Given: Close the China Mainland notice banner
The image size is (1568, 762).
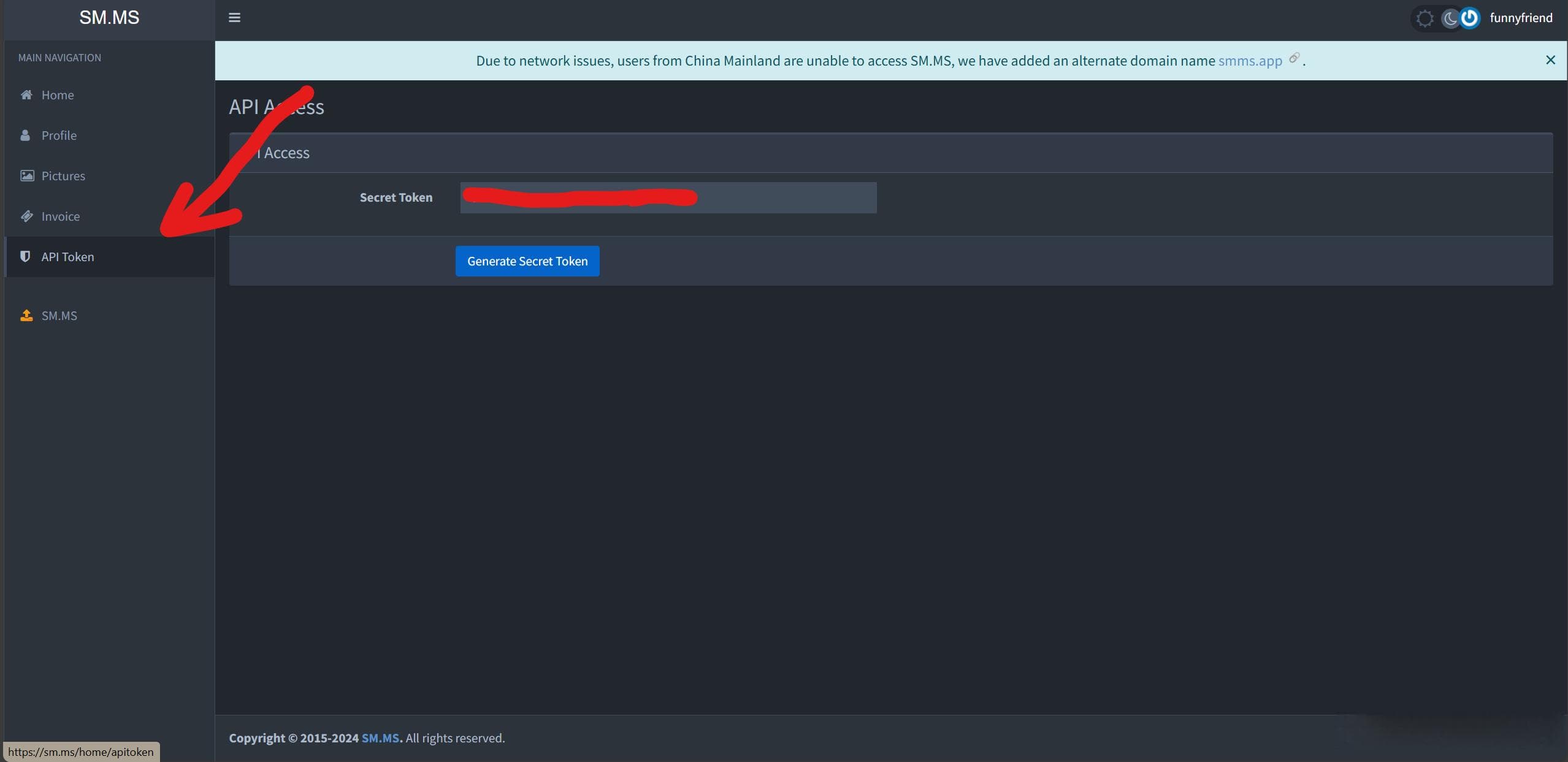Looking at the screenshot, I should point(1550,60).
